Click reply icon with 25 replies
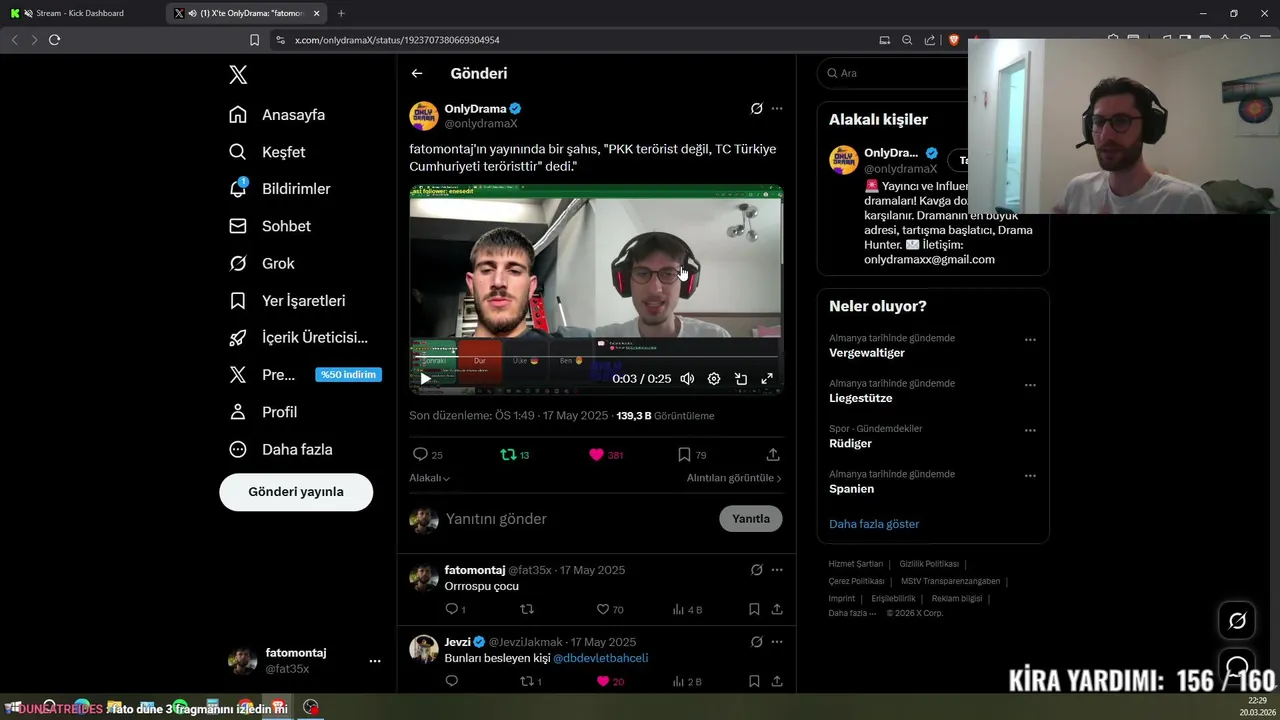 click(x=428, y=455)
